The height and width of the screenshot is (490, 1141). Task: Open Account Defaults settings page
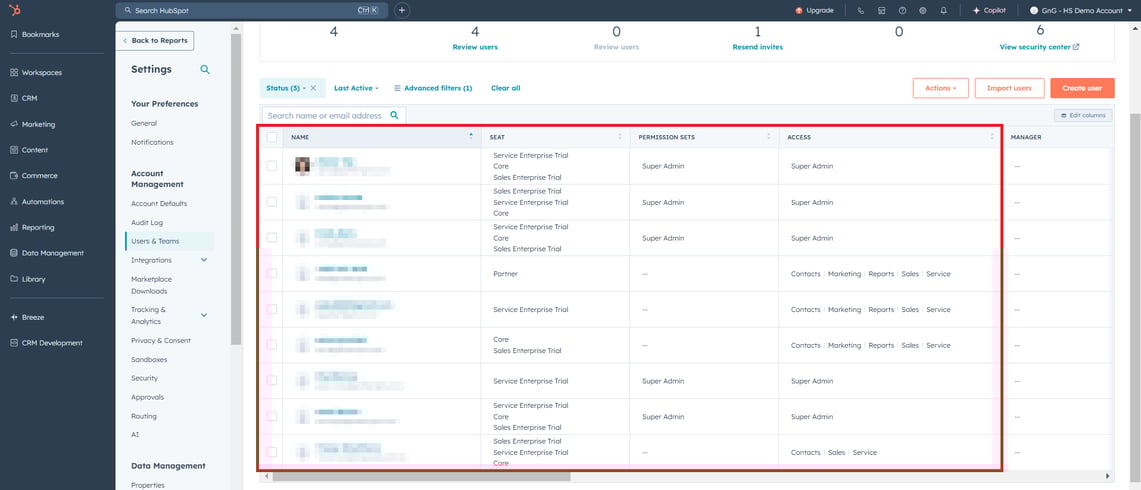(x=159, y=204)
